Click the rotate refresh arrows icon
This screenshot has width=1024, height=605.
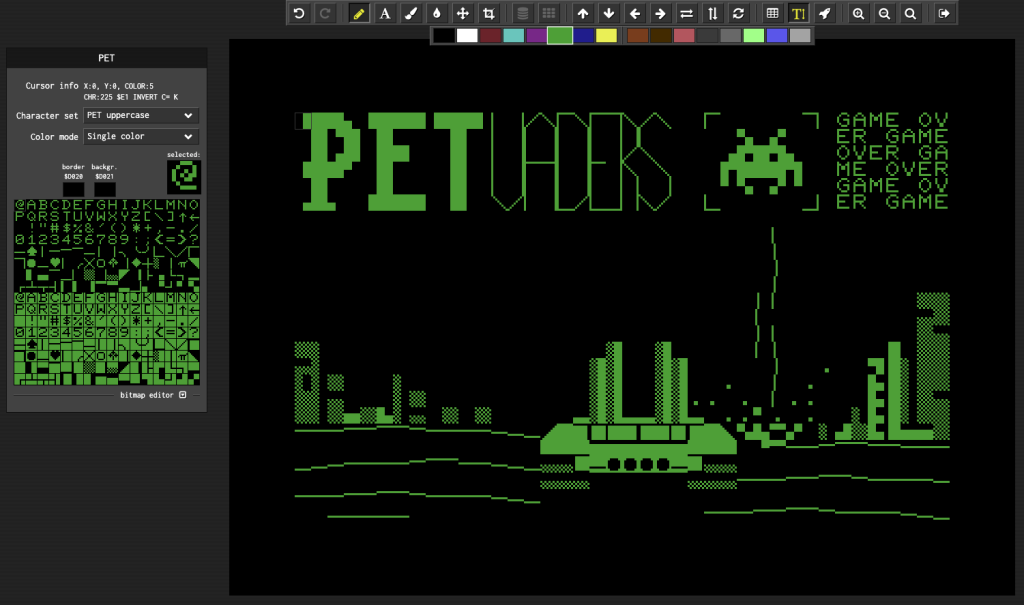click(739, 13)
